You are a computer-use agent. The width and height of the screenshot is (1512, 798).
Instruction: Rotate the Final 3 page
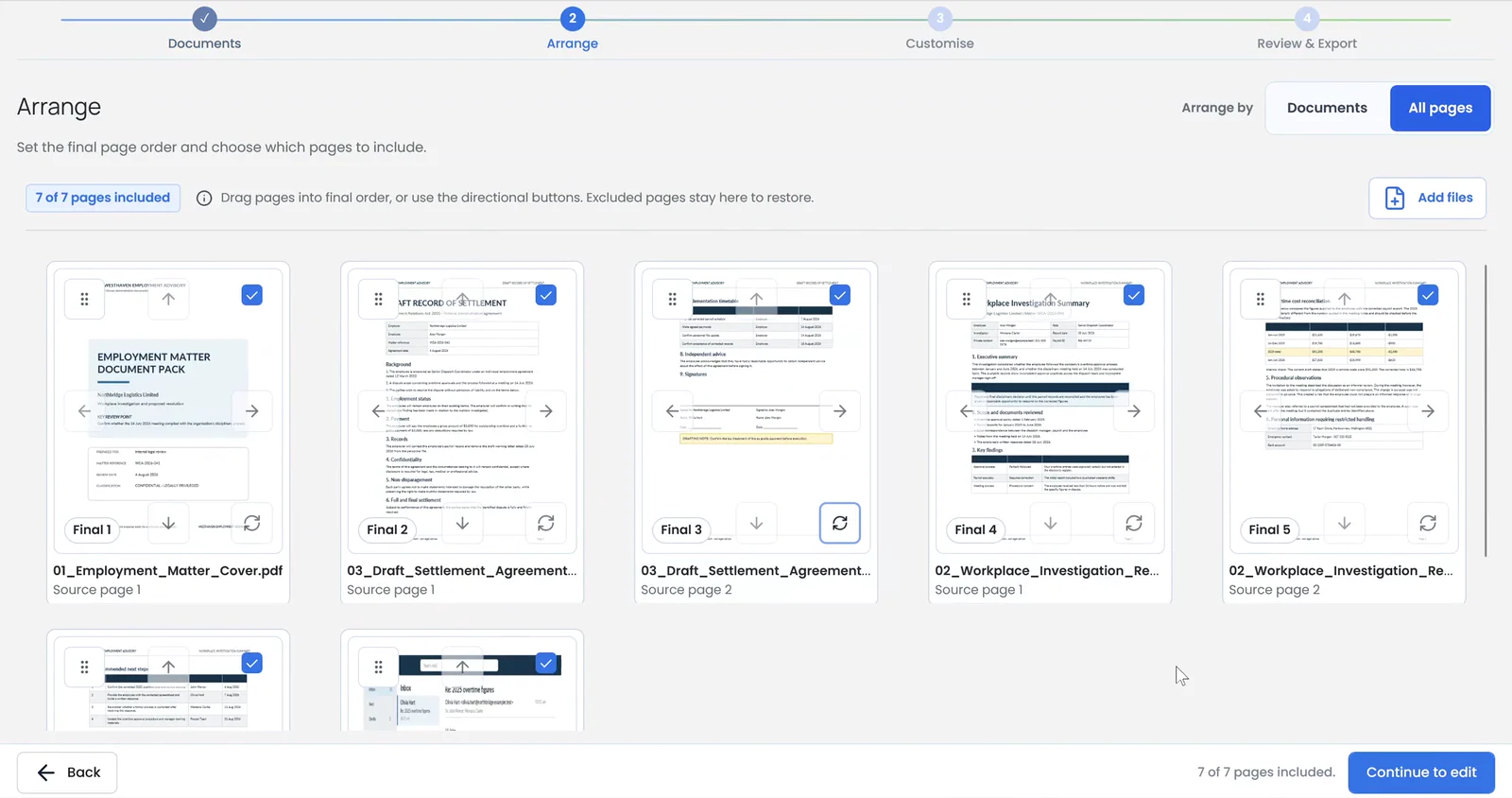click(840, 523)
